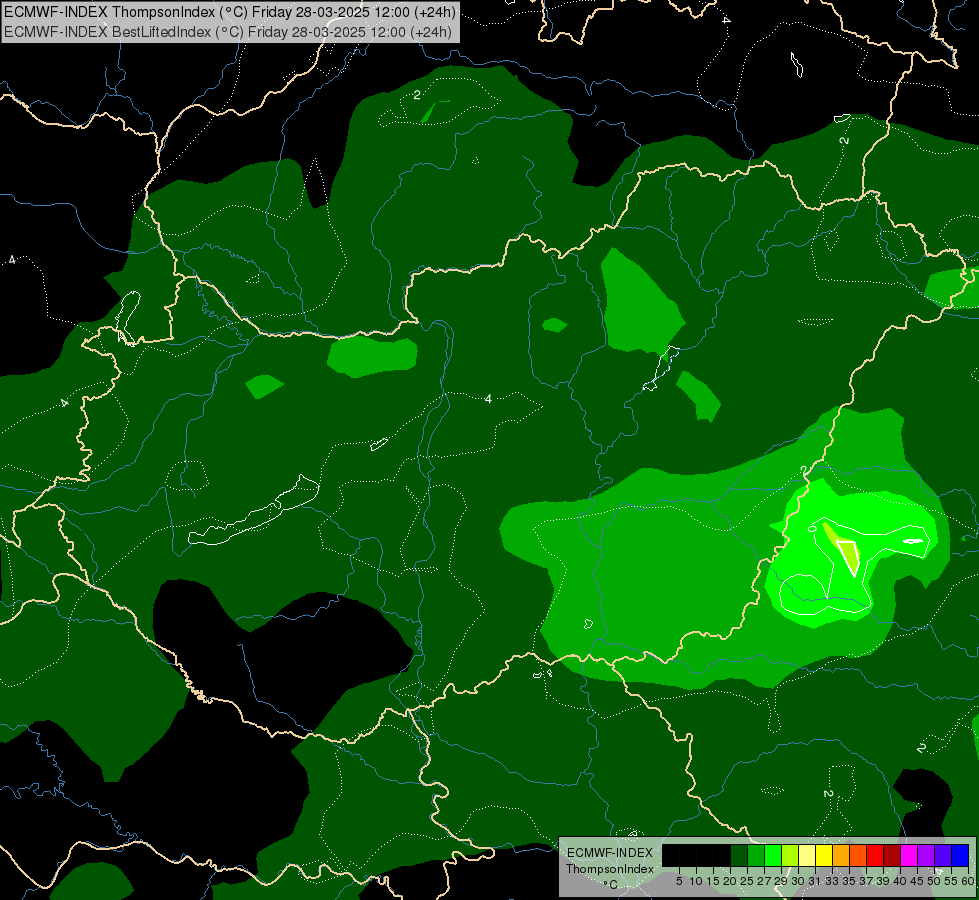Viewport: 979px width, 900px height.
Task: Click the legend tick value 20
Action: click(730, 881)
